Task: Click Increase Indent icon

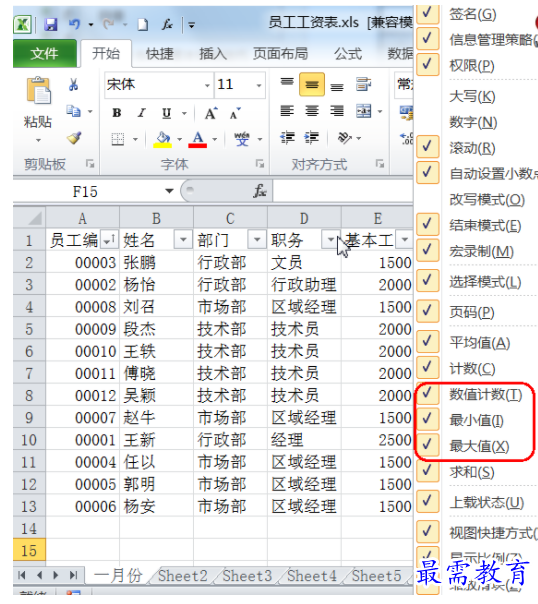Action: point(312,138)
